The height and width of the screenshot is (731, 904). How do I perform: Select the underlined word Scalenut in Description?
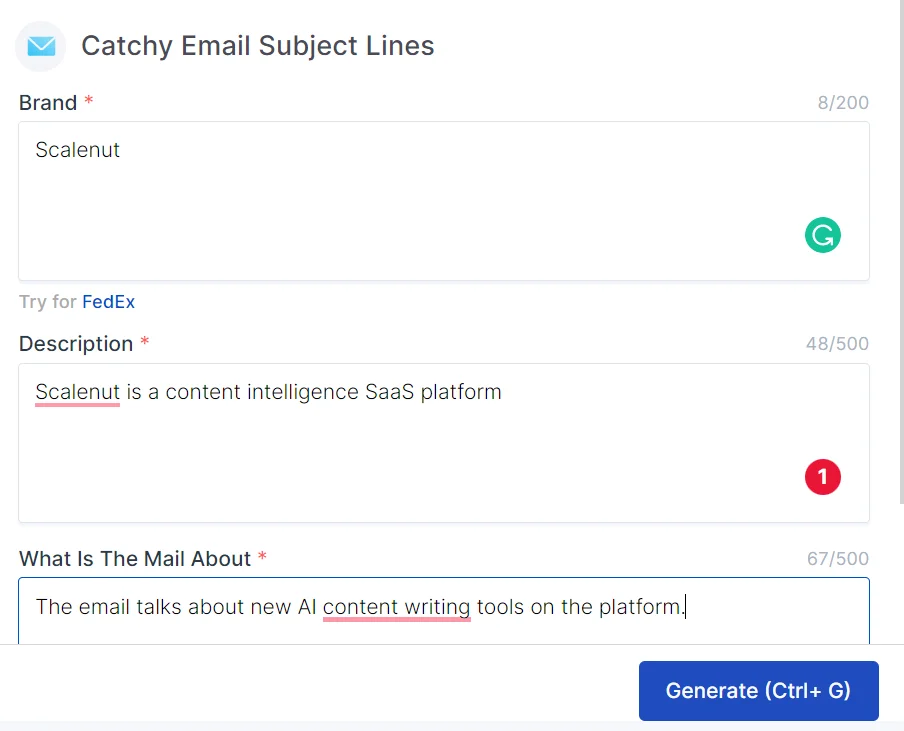click(77, 392)
